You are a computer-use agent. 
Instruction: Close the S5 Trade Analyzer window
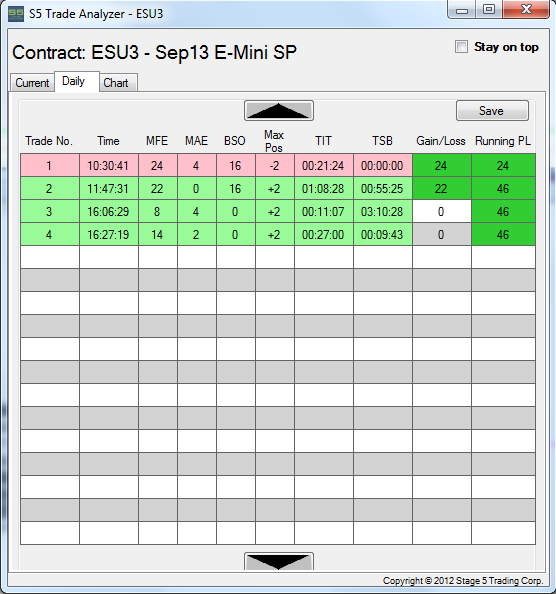526,9
